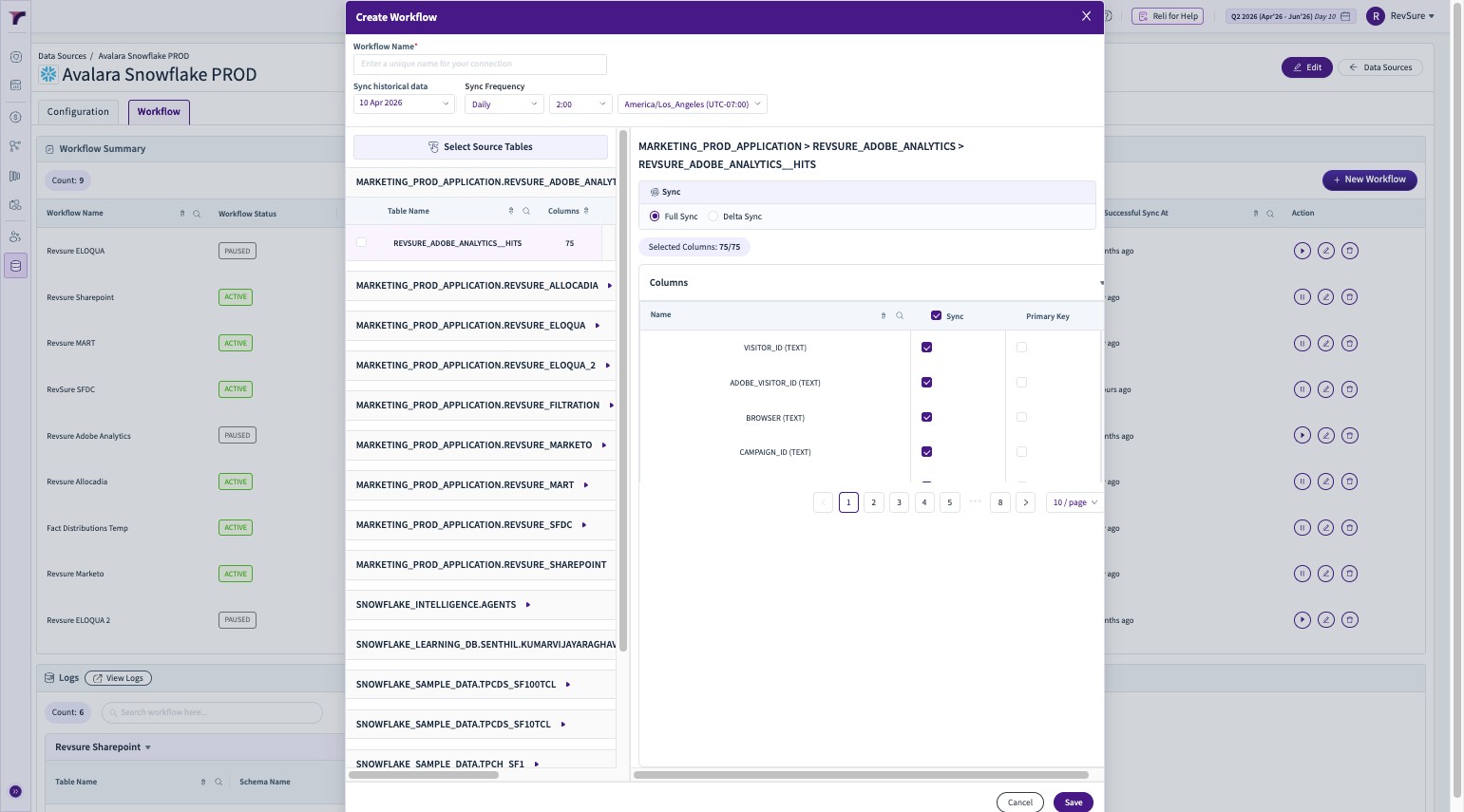Open the RevSure logo home icon
Screen dimensions: 1464x812
(x=16, y=18)
